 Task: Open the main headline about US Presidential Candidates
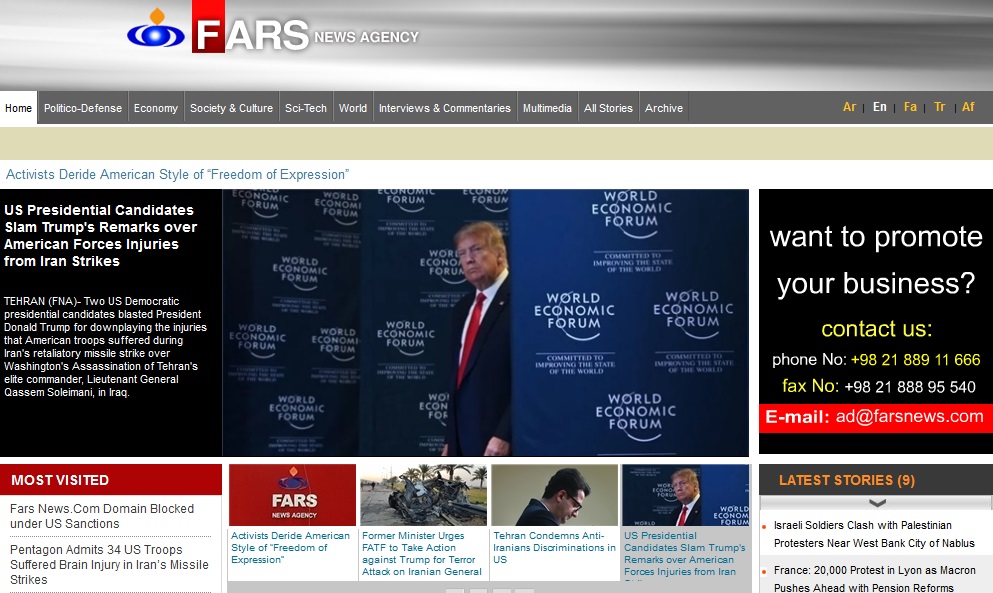point(101,236)
